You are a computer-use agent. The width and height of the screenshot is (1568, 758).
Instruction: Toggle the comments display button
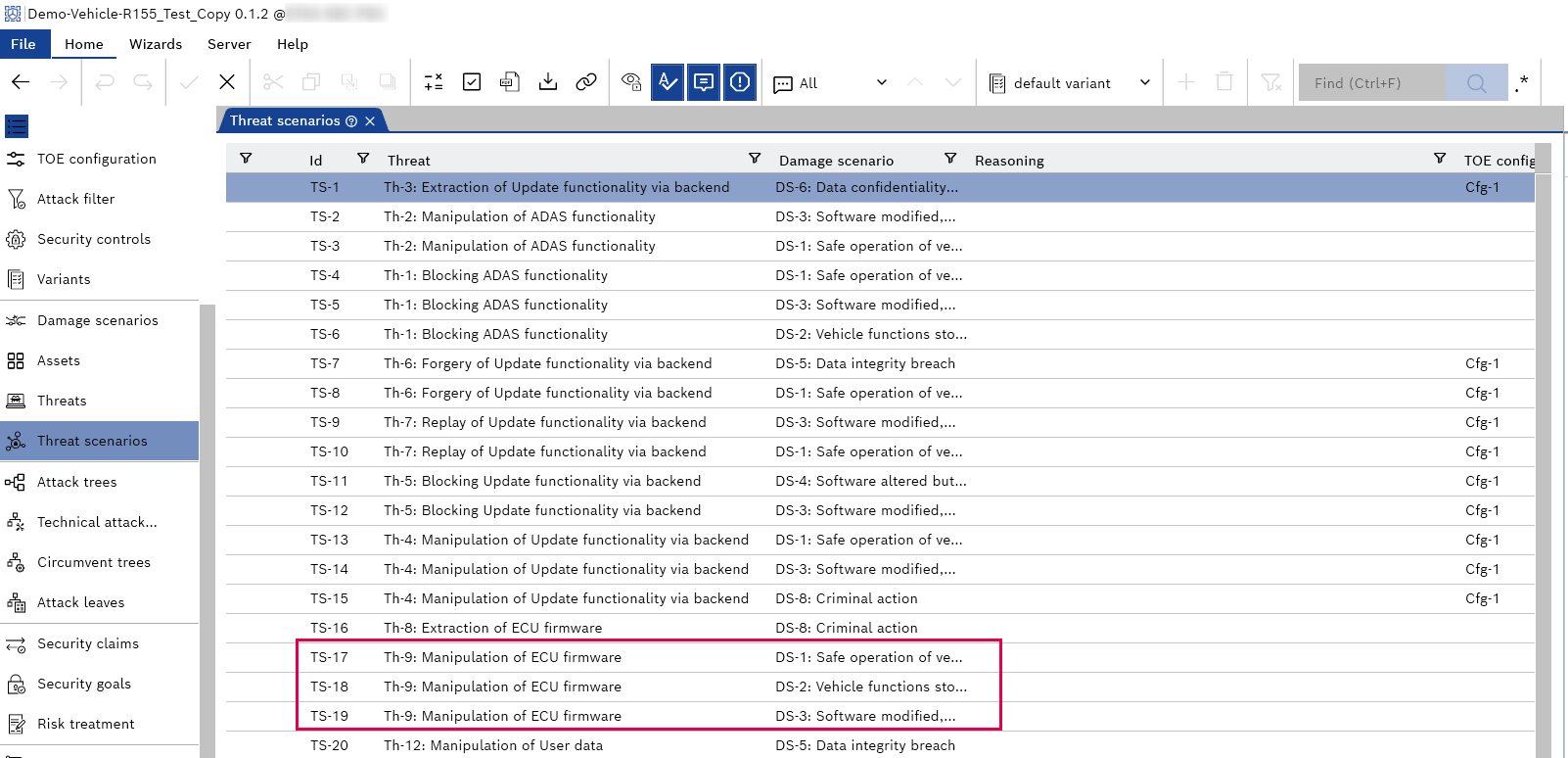[704, 82]
